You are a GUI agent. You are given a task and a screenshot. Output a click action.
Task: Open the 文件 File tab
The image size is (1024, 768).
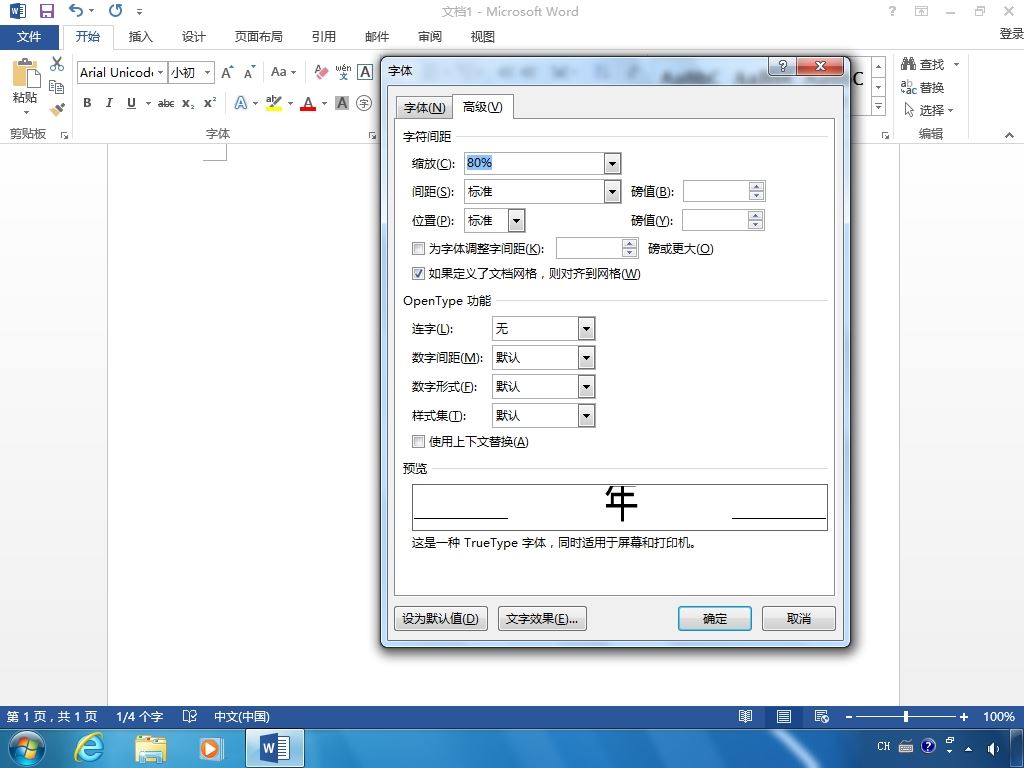pyautogui.click(x=29, y=37)
